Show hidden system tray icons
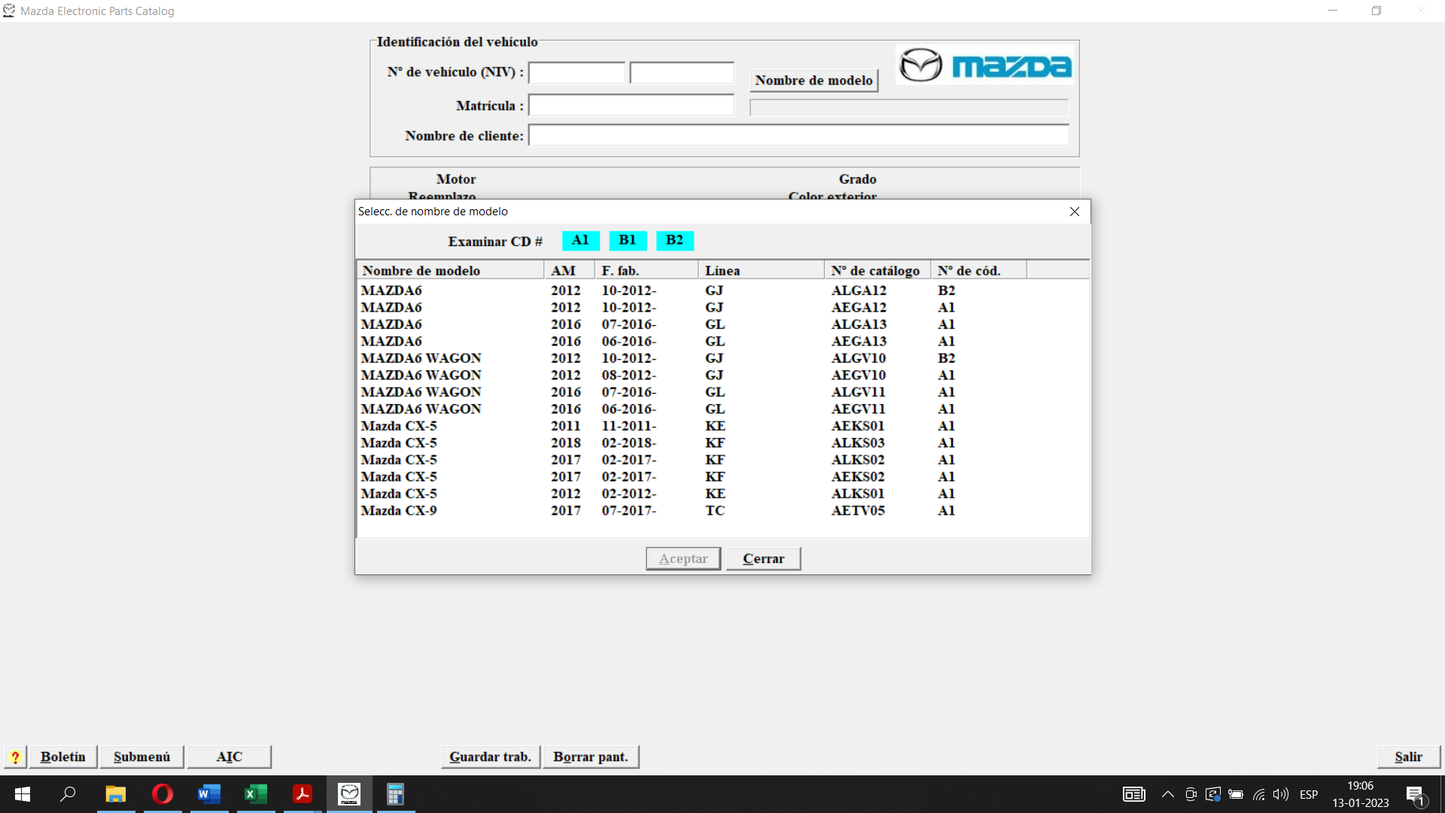The height and width of the screenshot is (813, 1445). 1167,795
